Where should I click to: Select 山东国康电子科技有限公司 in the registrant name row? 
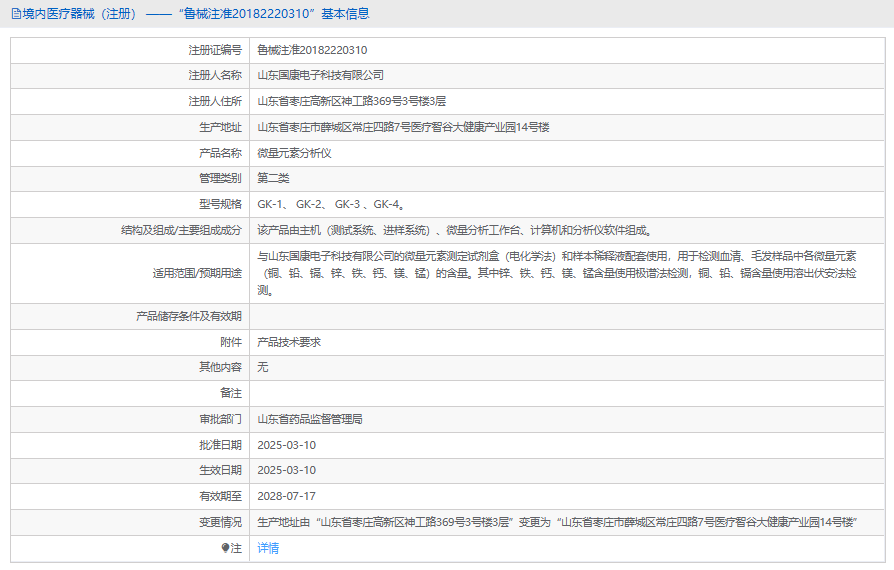coord(320,75)
